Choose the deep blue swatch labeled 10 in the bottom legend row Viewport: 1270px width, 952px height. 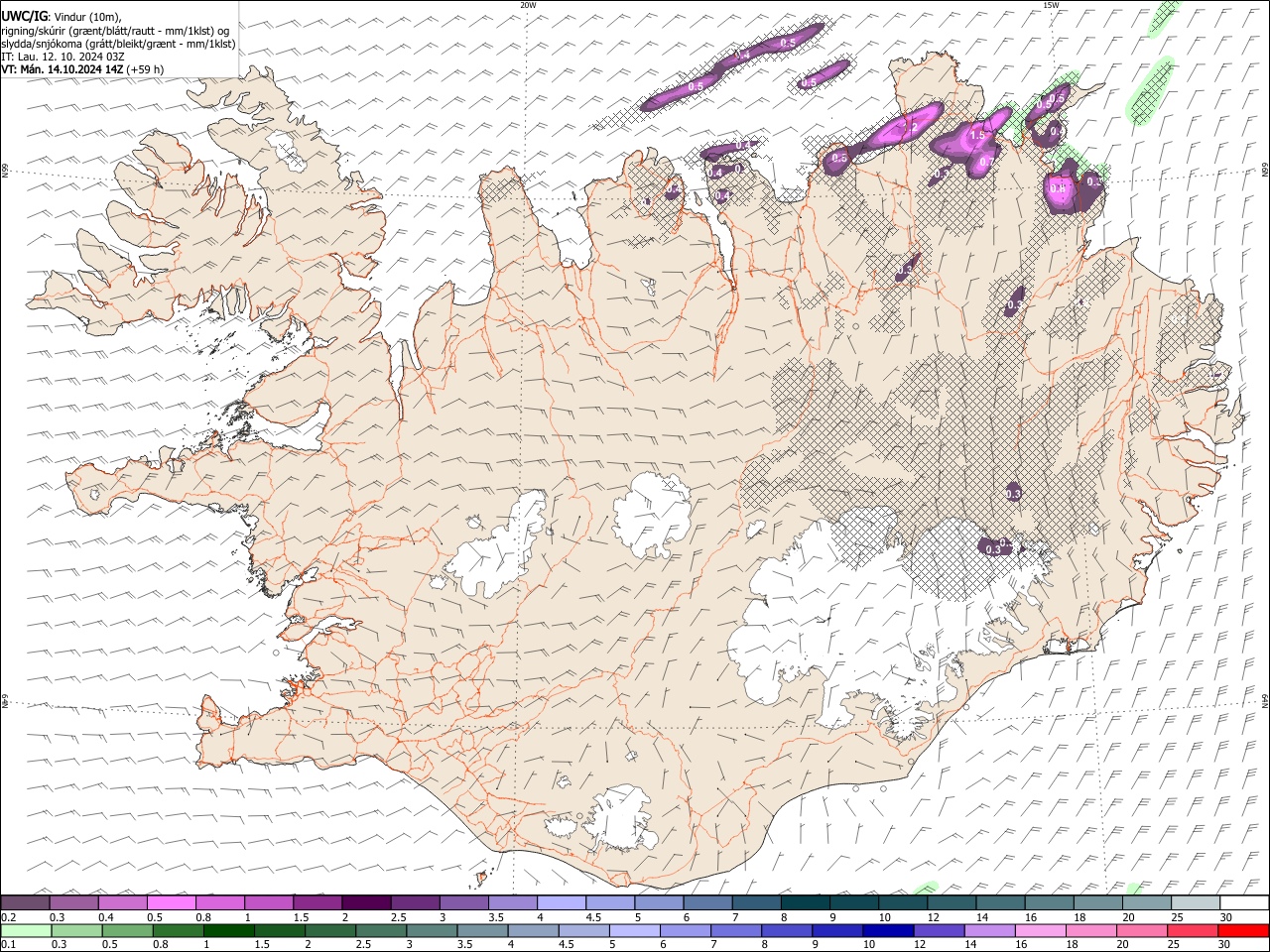point(888,930)
